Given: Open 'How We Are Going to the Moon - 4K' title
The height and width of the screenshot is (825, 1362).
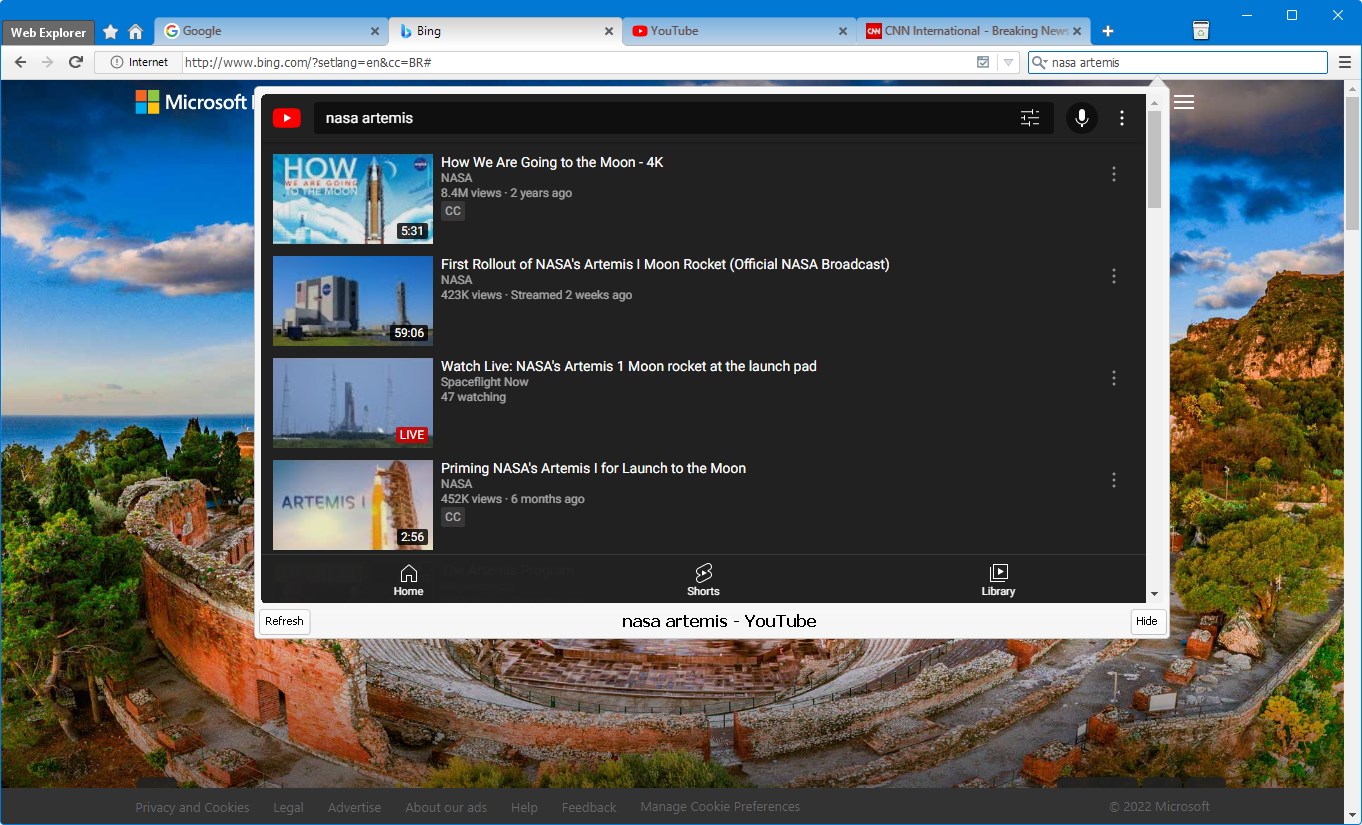Looking at the screenshot, I should pyautogui.click(x=552, y=162).
